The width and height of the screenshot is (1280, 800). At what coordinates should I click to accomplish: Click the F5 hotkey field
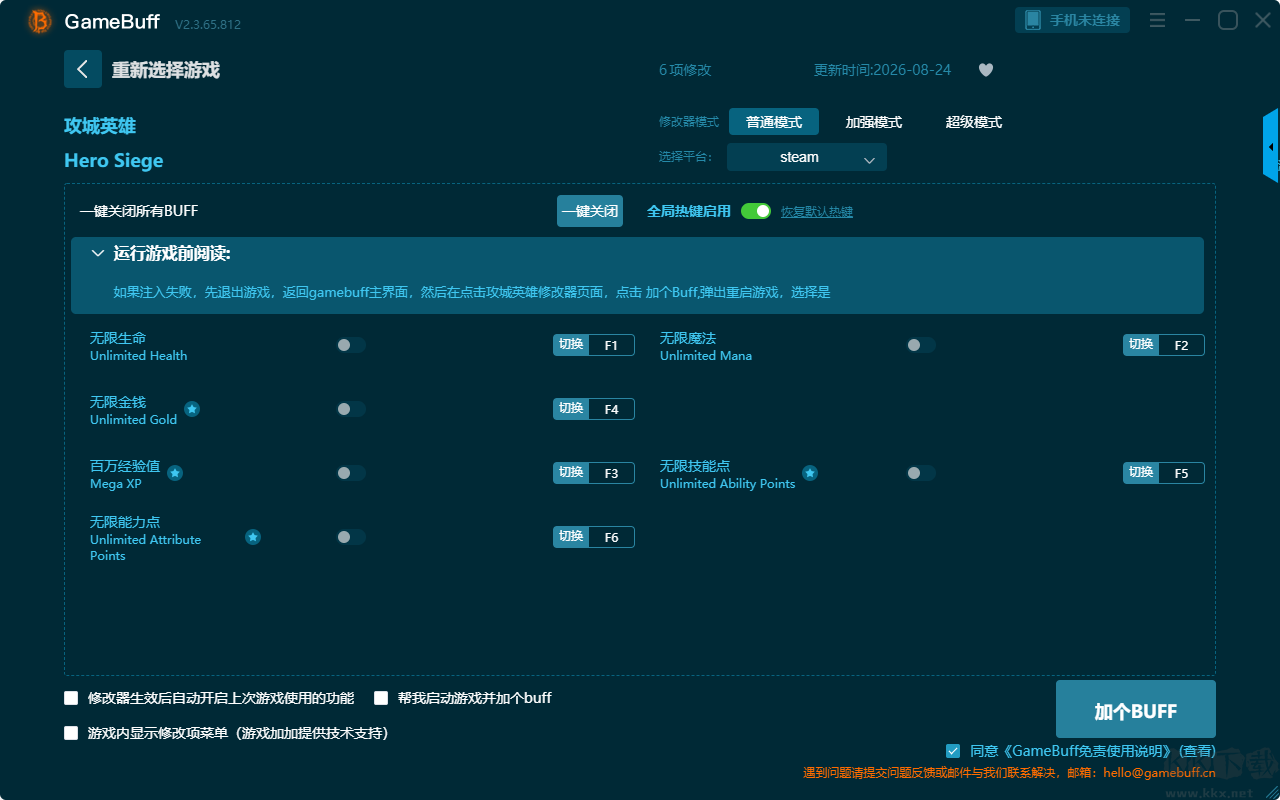point(1181,473)
